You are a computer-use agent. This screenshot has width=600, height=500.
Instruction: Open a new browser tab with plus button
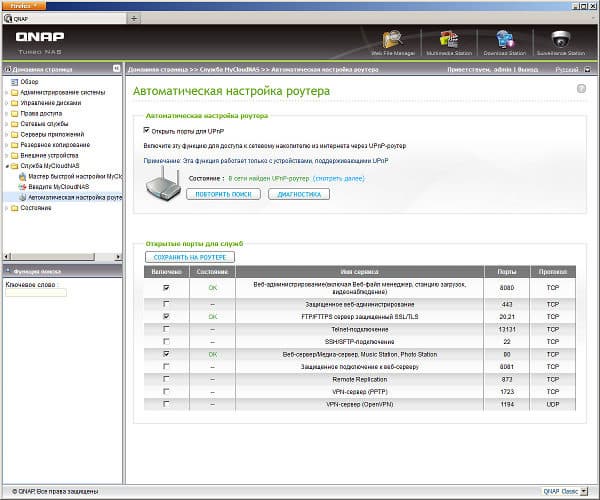click(x=134, y=18)
